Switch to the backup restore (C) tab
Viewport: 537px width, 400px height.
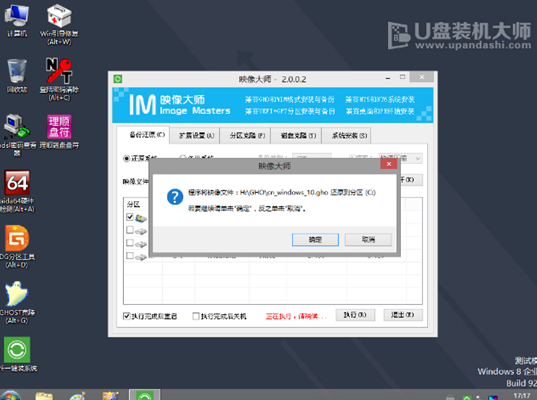pyautogui.click(x=147, y=135)
